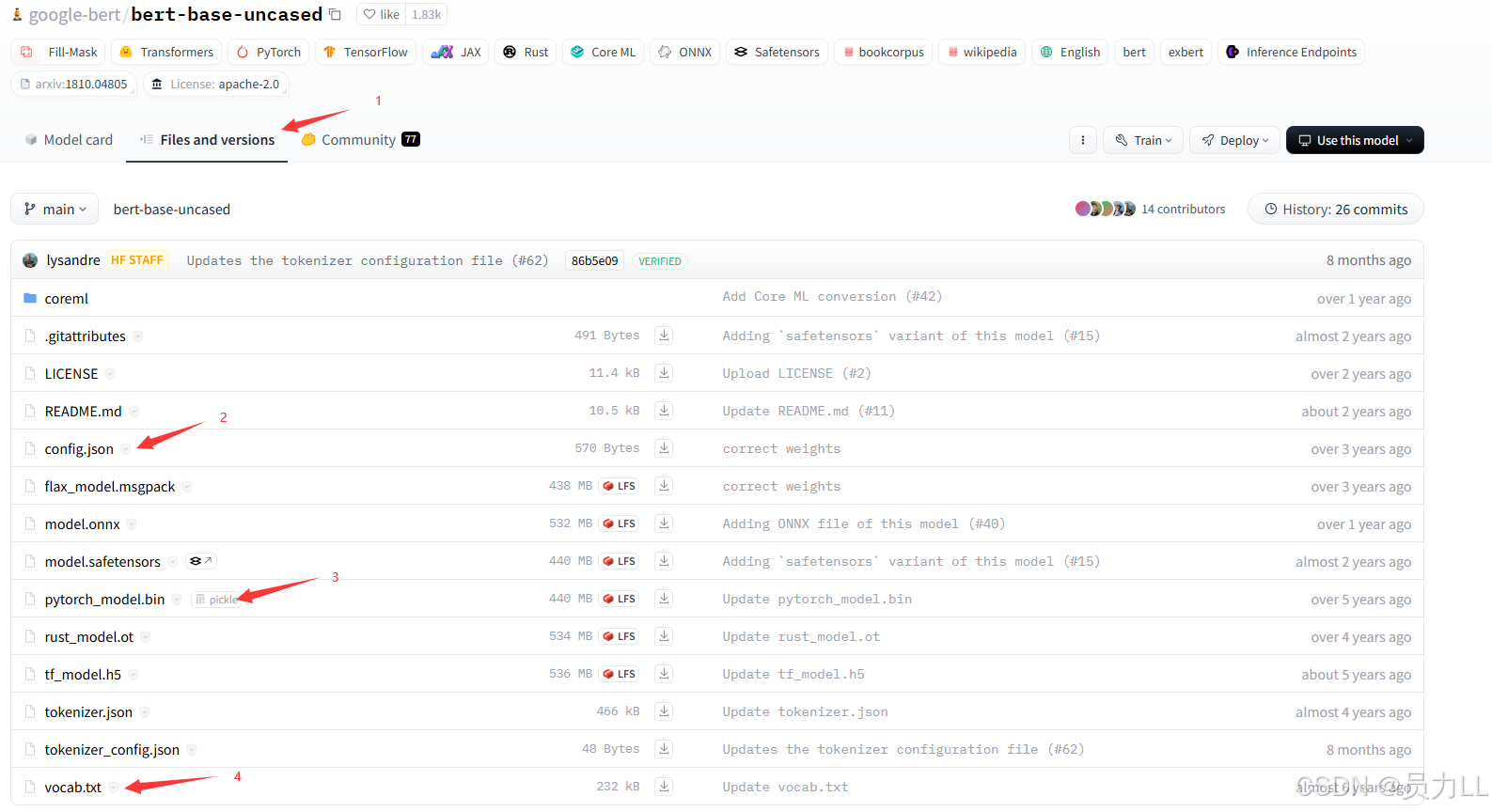Download tokenizer_config.json file
This screenshot has width=1492, height=812.
[x=664, y=749]
